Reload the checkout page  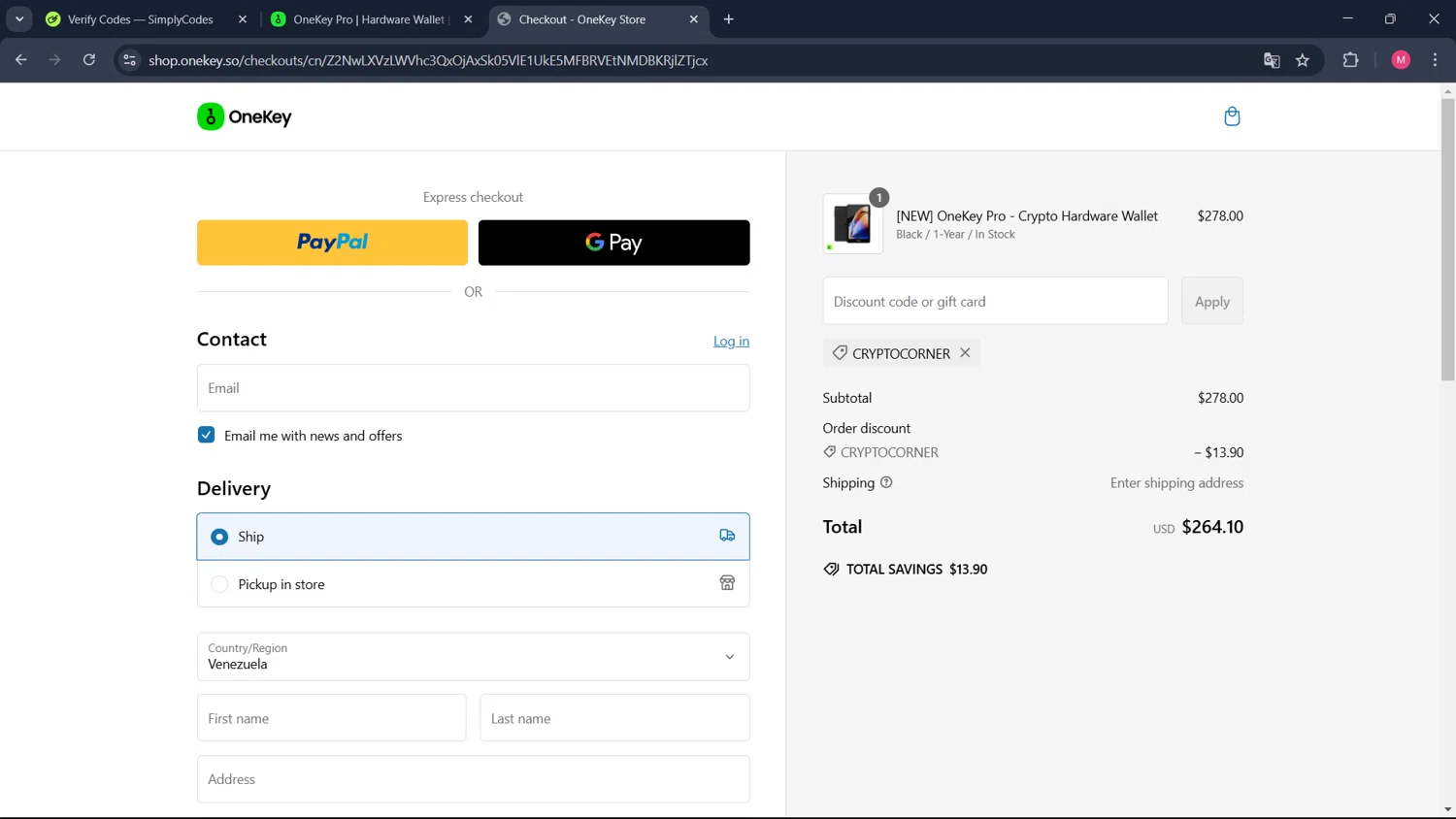[x=89, y=60]
